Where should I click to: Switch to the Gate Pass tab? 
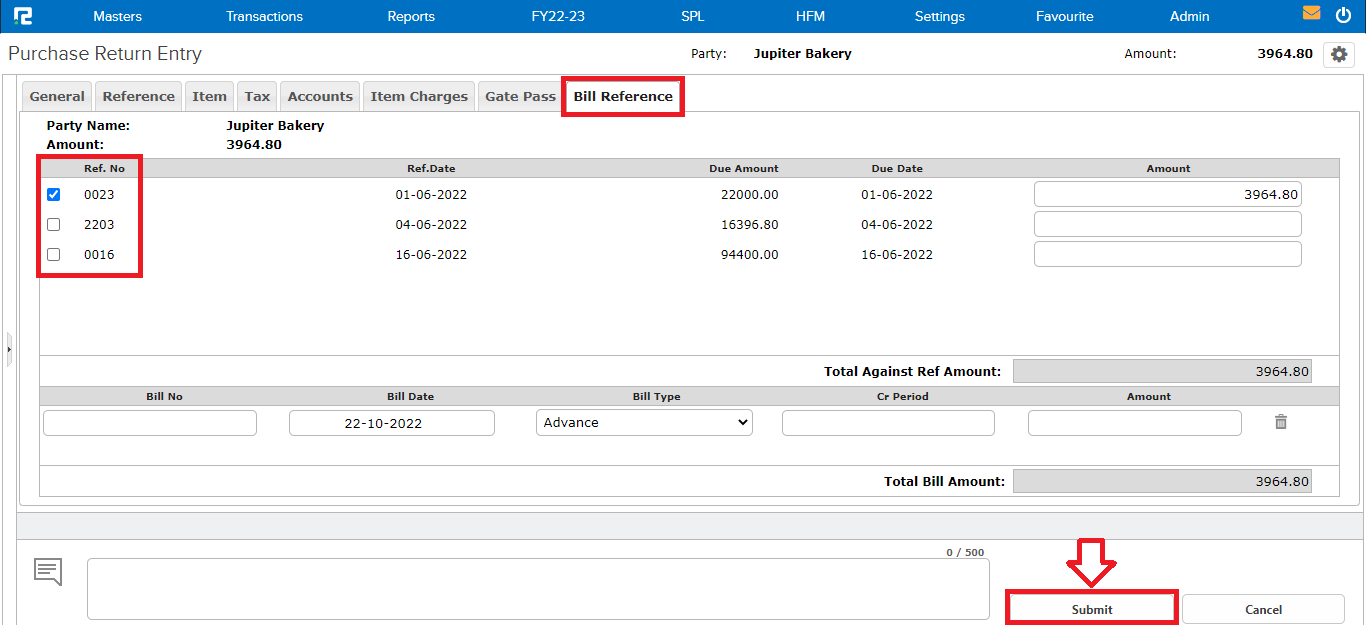[520, 97]
